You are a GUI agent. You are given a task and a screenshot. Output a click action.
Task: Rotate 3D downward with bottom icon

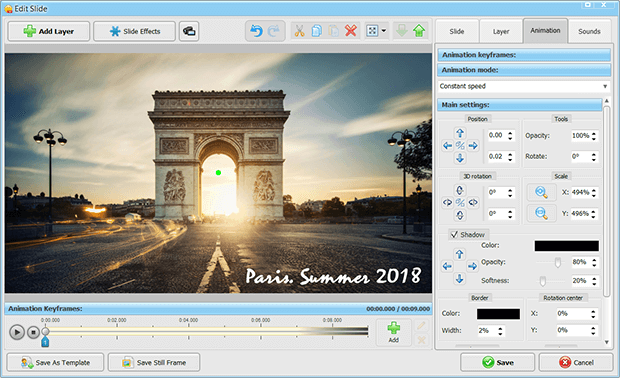(459, 215)
